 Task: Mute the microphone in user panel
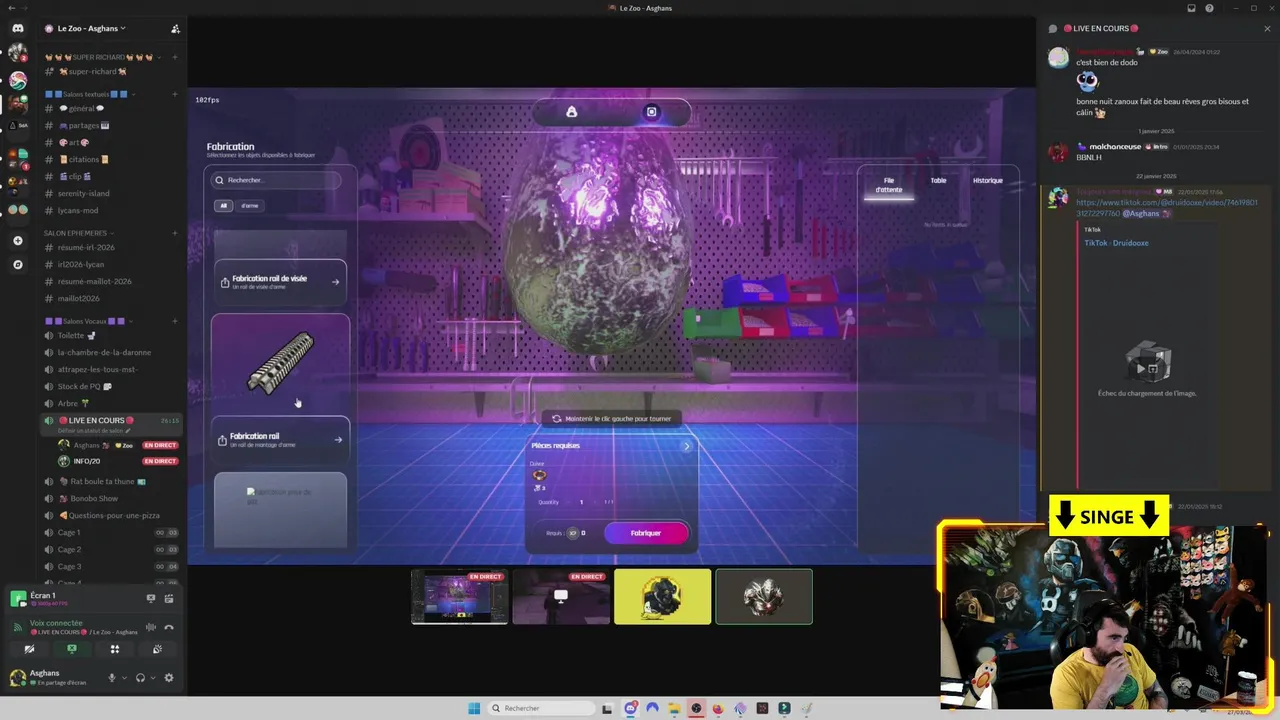[112, 677]
